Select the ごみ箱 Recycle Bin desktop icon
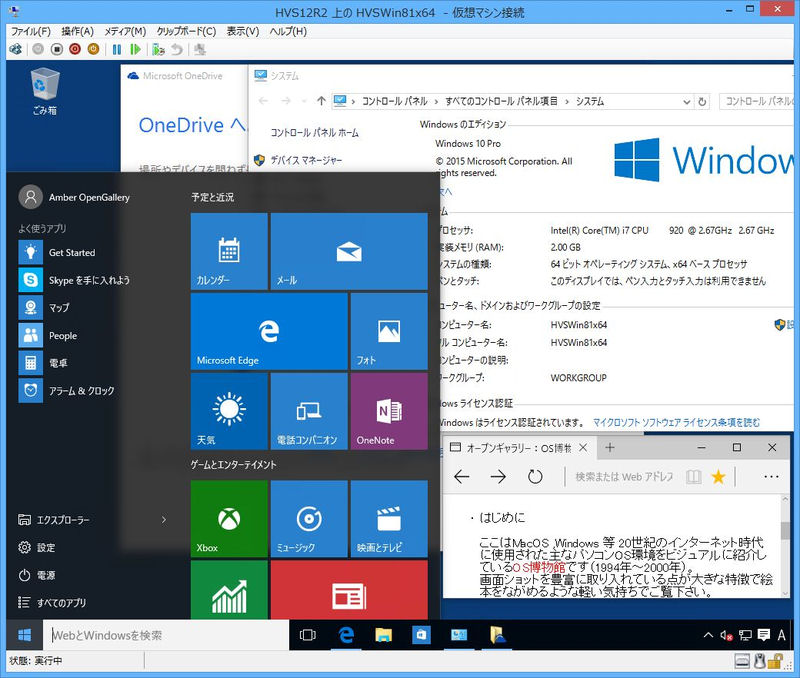This screenshot has width=800, height=678. pyautogui.click(x=45, y=92)
